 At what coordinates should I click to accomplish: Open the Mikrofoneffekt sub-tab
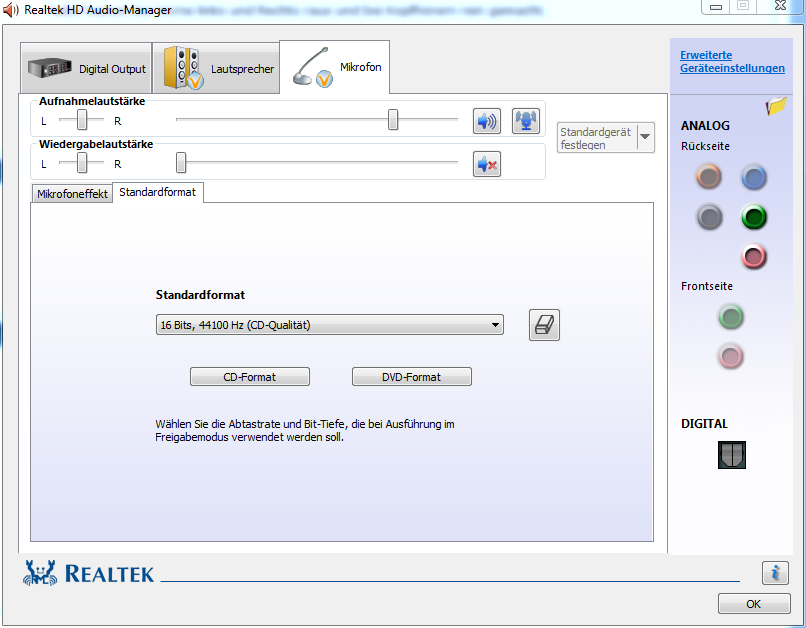72,194
